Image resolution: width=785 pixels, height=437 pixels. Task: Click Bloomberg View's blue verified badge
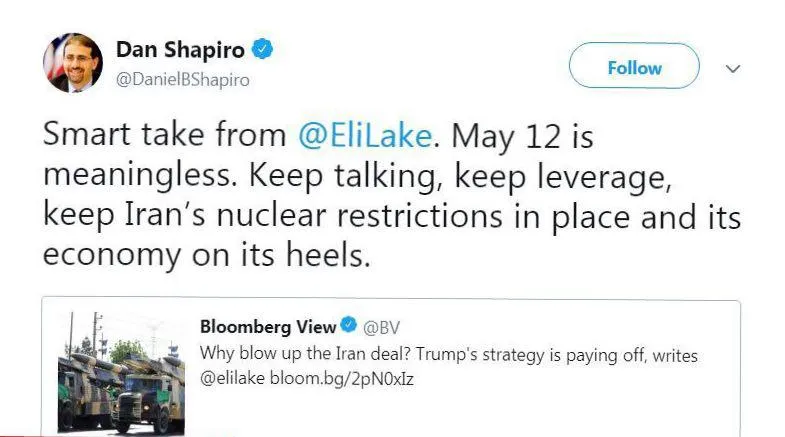[x=348, y=325]
